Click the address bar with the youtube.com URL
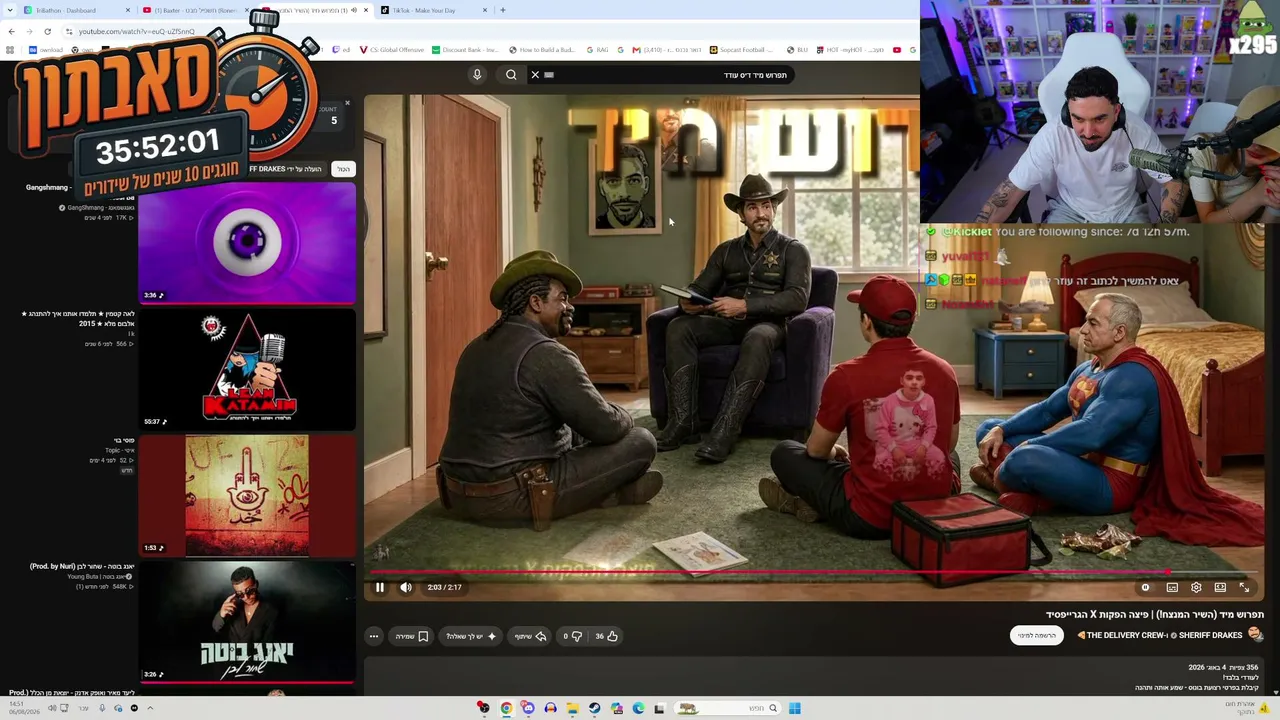1280x720 pixels. [x=136, y=31]
